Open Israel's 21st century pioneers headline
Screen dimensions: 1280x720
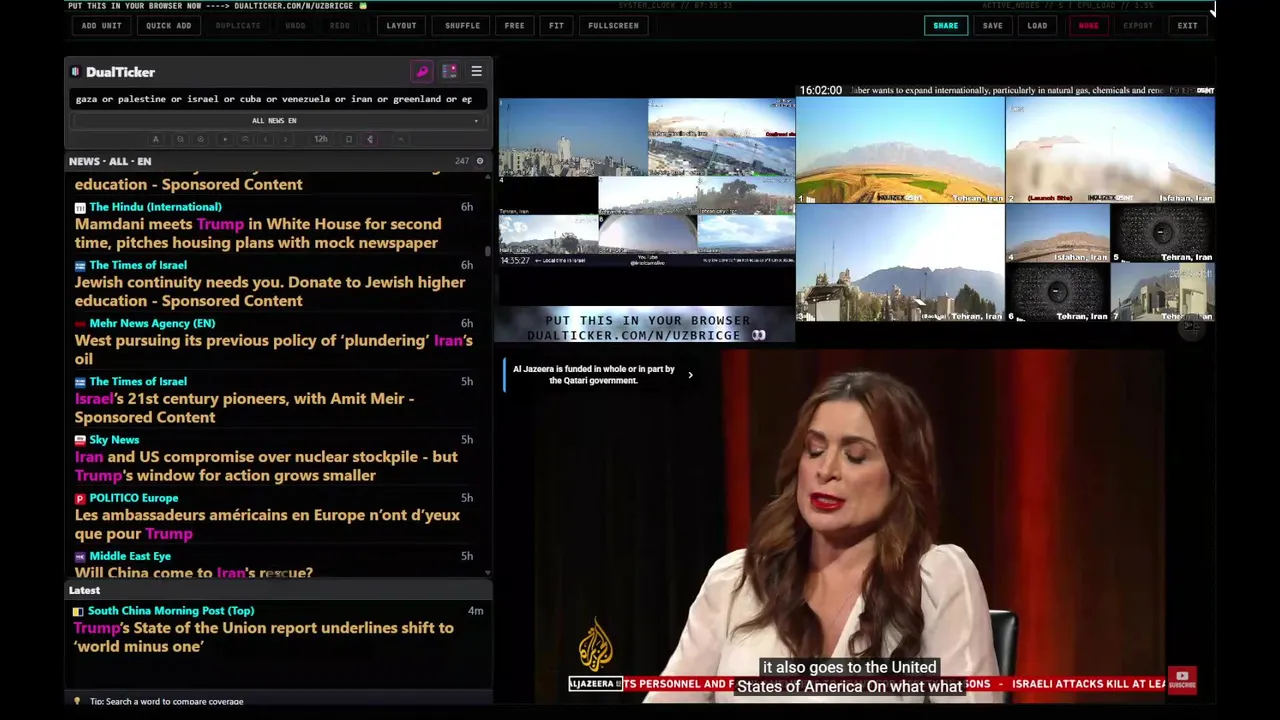click(244, 408)
